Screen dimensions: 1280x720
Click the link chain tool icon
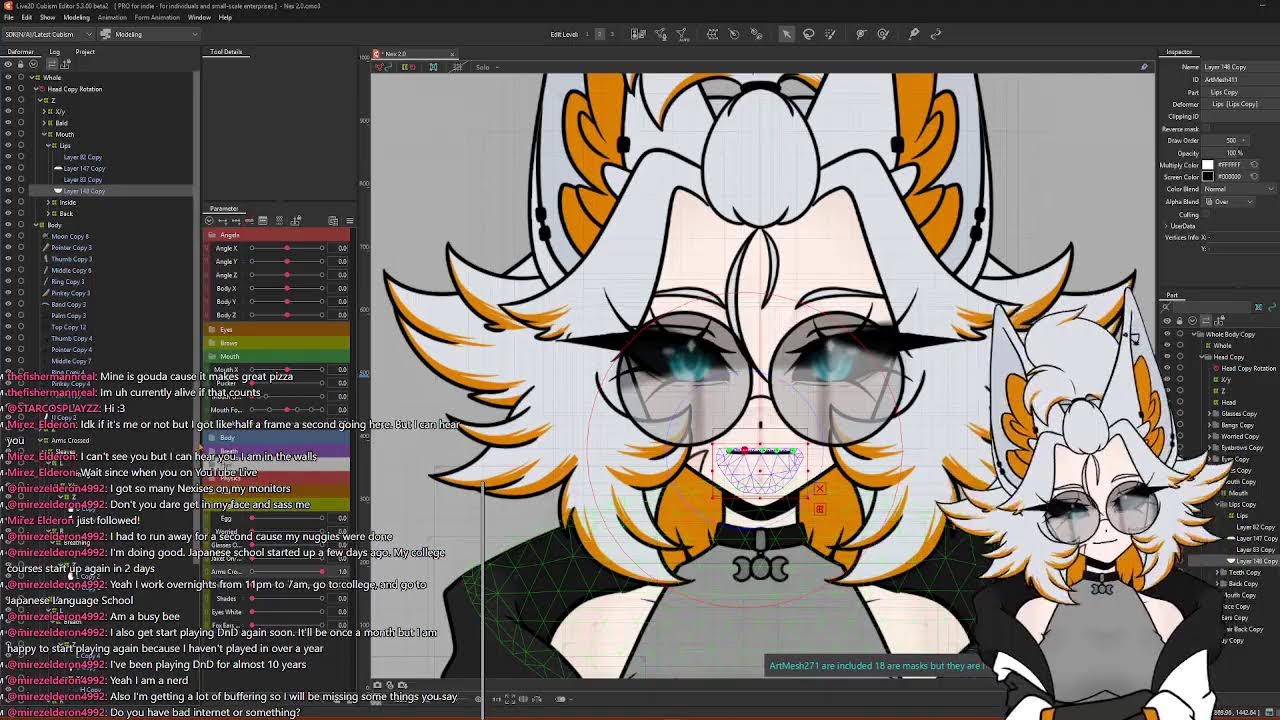(x=936, y=34)
